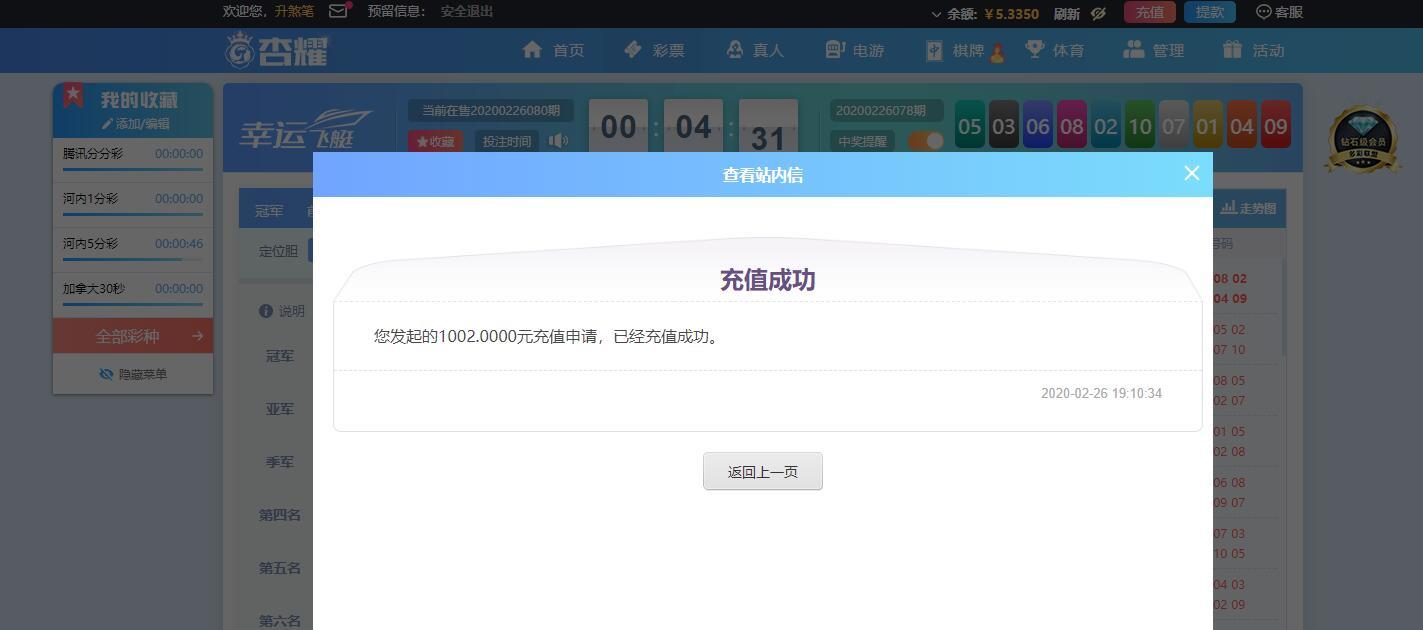Close the 查看站内信 message dialog

[x=1191, y=173]
